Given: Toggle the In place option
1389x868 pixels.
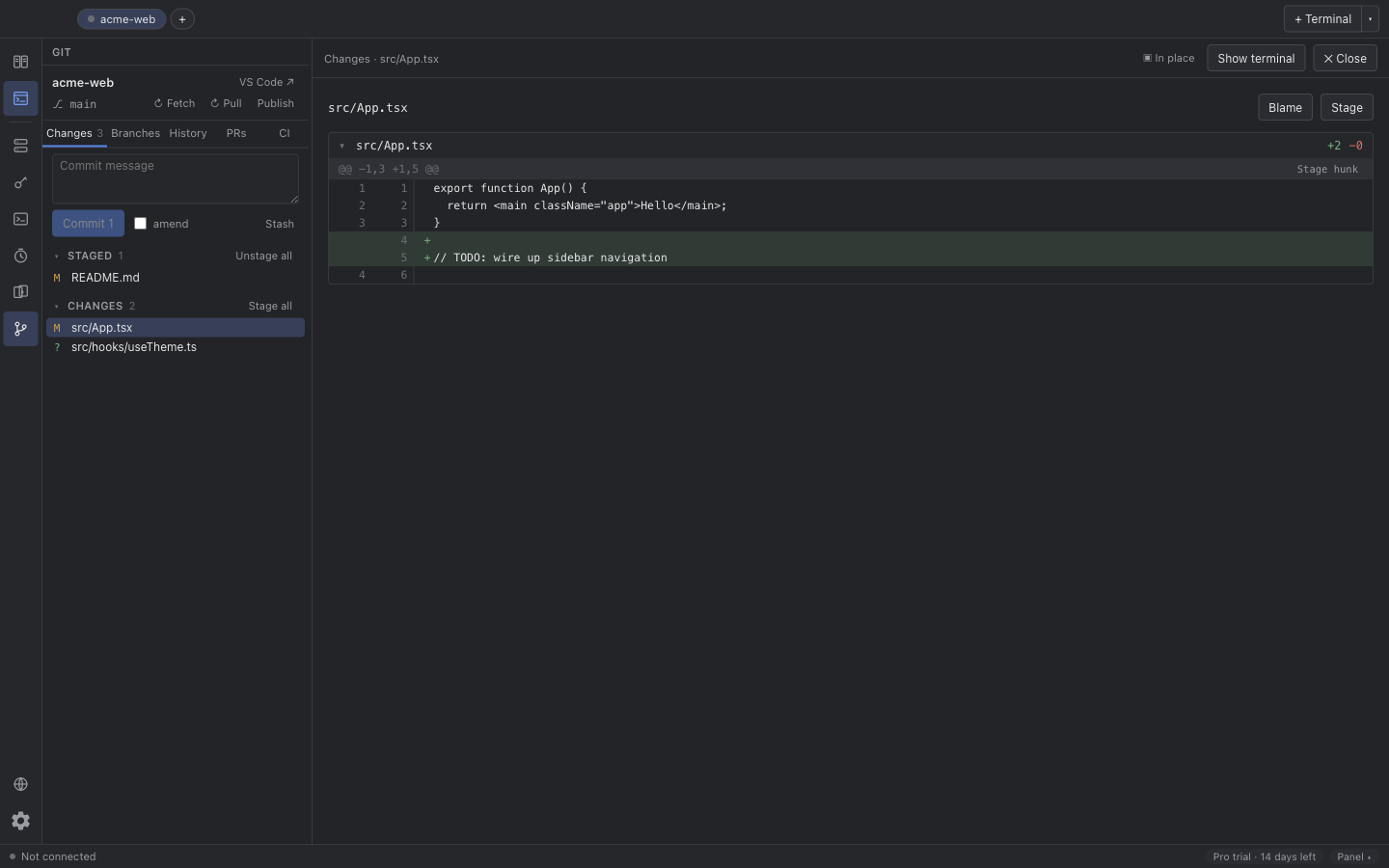Looking at the screenshot, I should [x=1168, y=59].
